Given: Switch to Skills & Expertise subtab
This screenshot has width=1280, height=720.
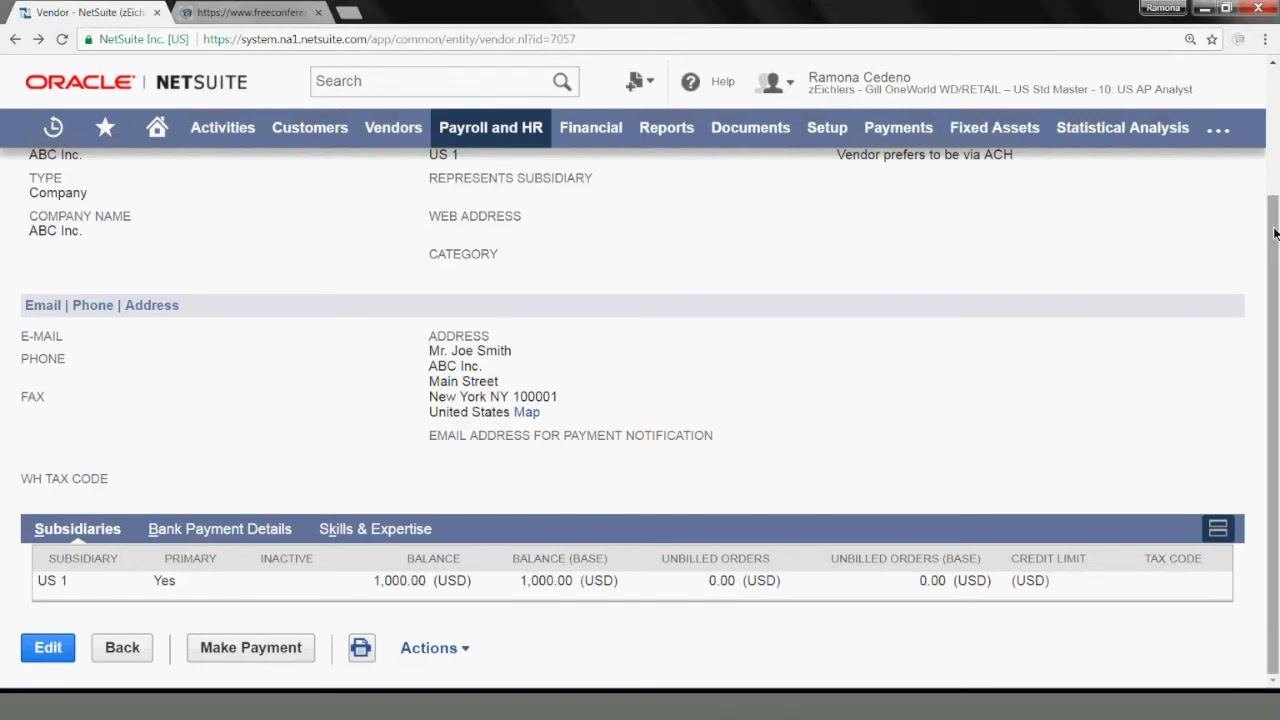Looking at the screenshot, I should pyautogui.click(x=375, y=529).
